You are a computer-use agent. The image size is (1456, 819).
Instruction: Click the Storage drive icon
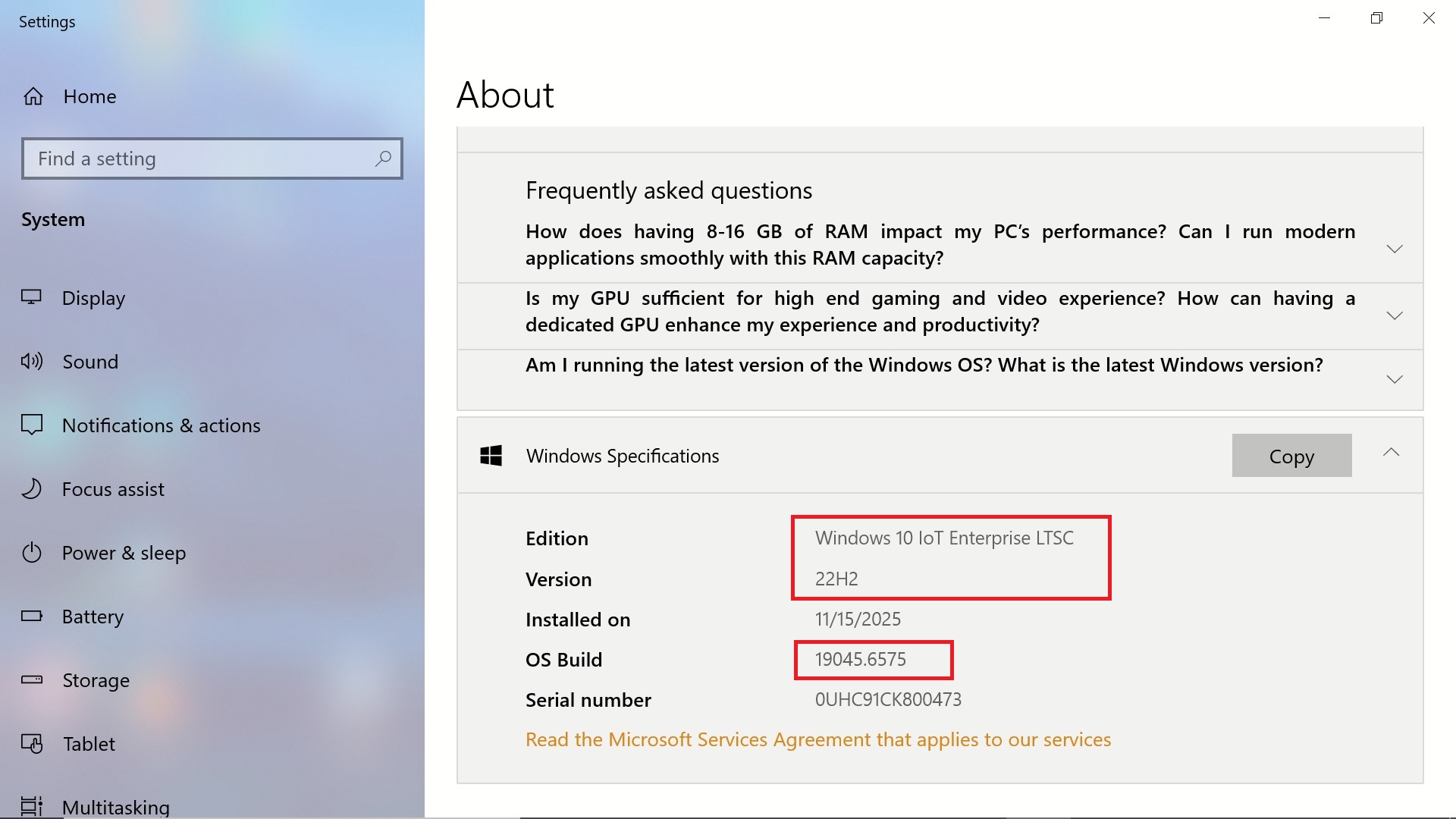pyautogui.click(x=31, y=679)
